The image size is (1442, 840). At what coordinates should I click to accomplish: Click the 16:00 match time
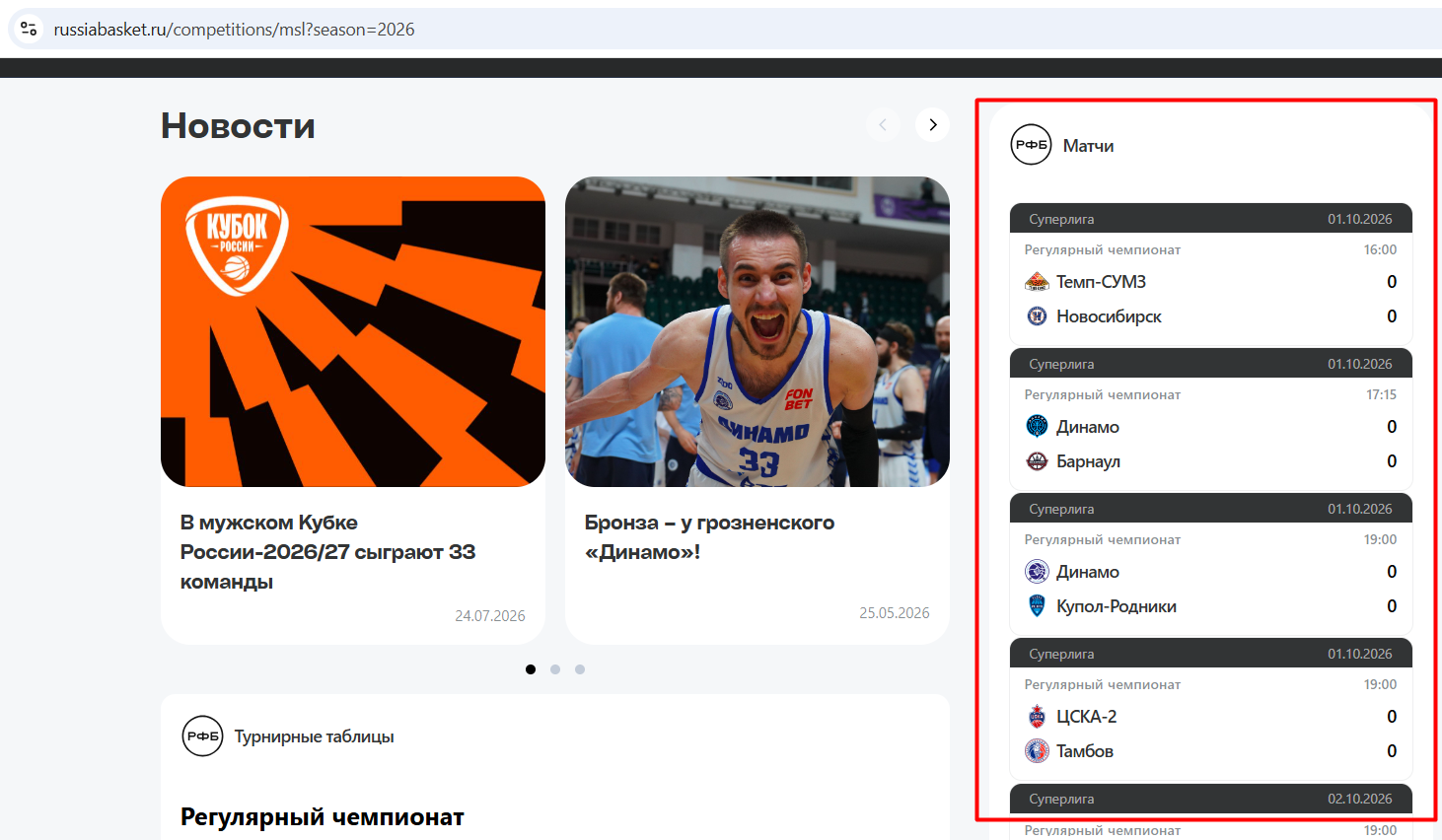(x=1381, y=250)
